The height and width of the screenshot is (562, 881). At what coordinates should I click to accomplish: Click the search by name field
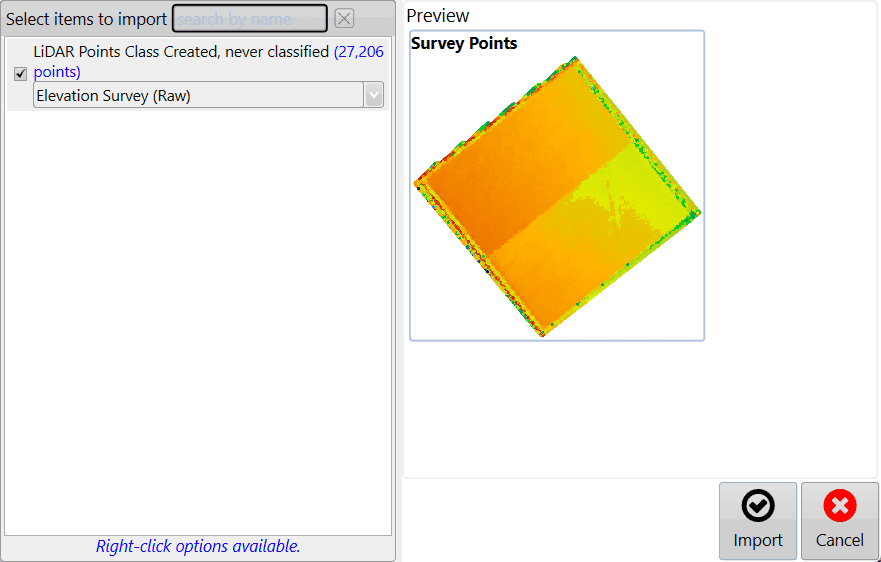coord(250,19)
